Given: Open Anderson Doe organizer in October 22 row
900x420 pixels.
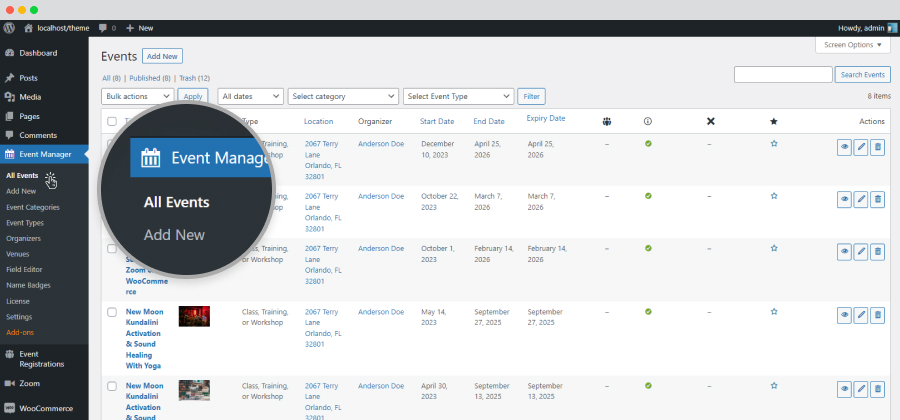Looking at the screenshot, I should 381,196.
